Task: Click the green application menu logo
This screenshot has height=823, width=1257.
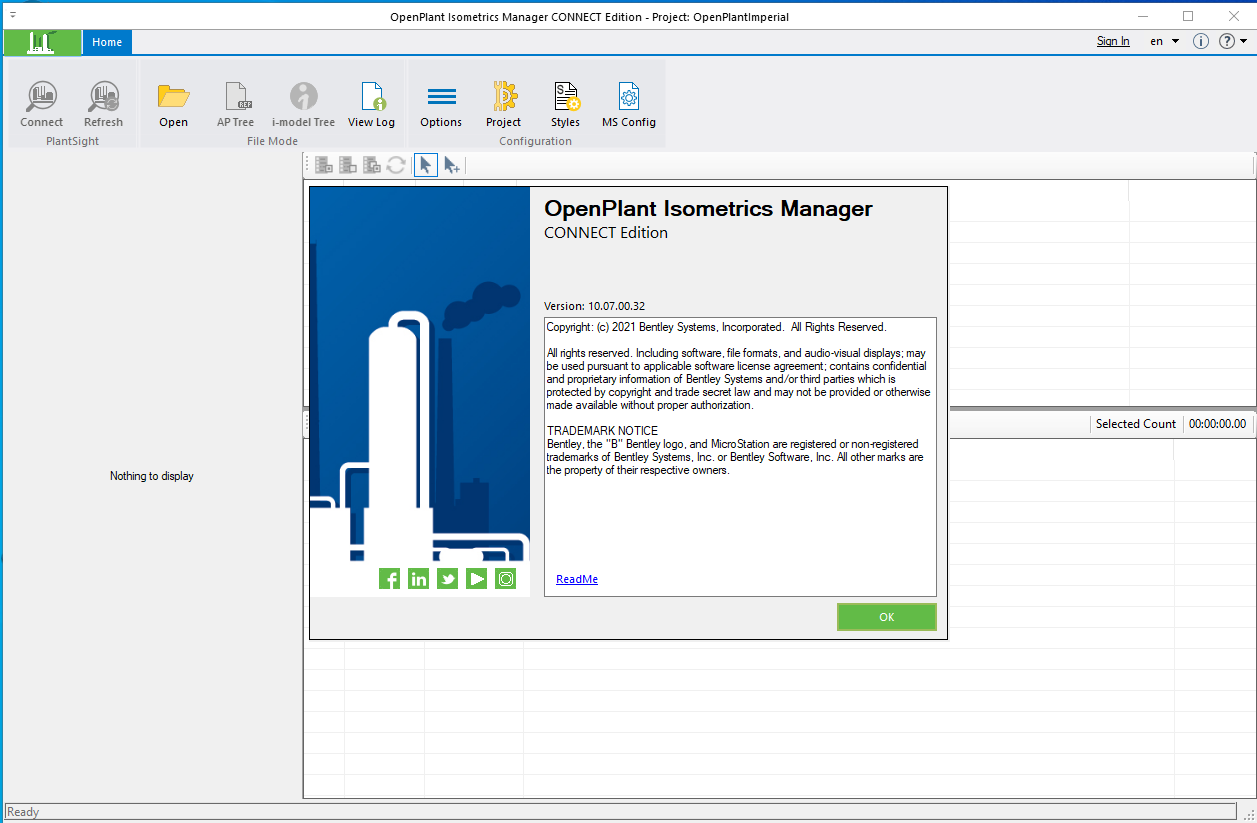Action: click(42, 42)
